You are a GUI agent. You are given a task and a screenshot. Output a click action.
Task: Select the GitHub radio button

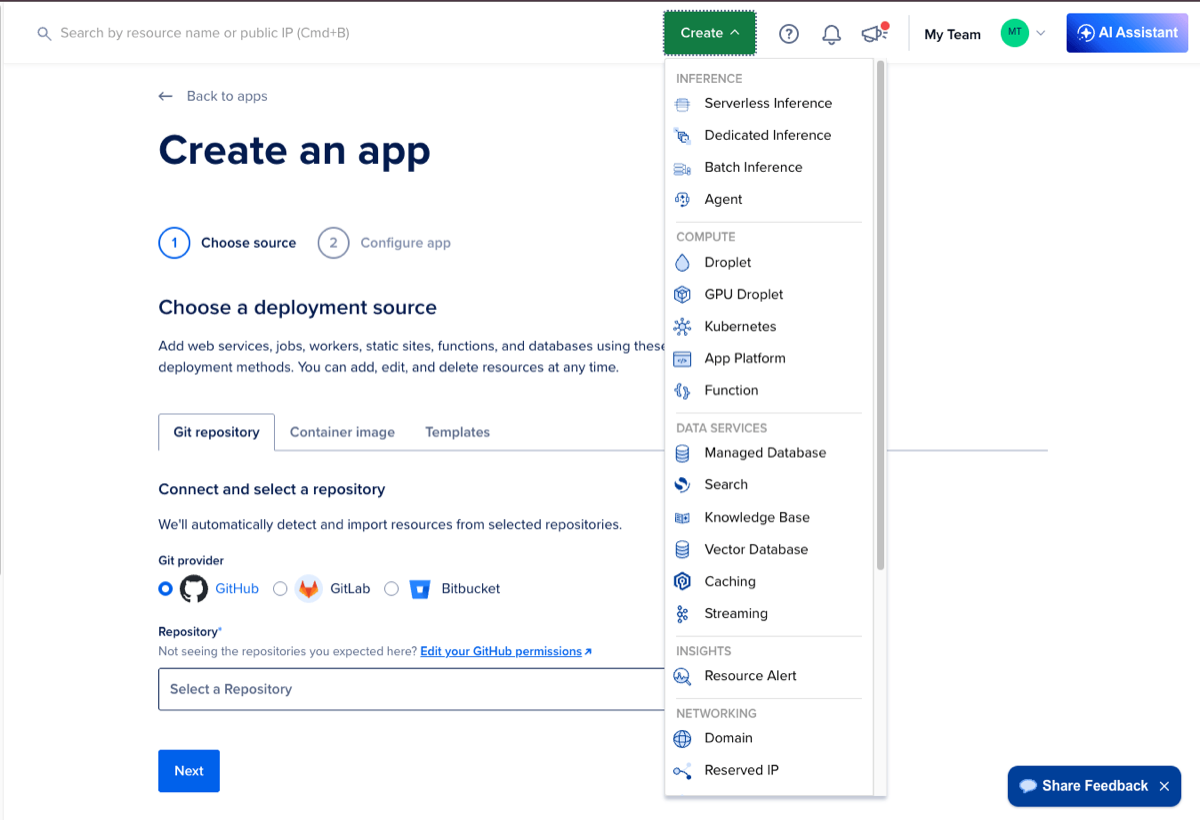coord(165,589)
